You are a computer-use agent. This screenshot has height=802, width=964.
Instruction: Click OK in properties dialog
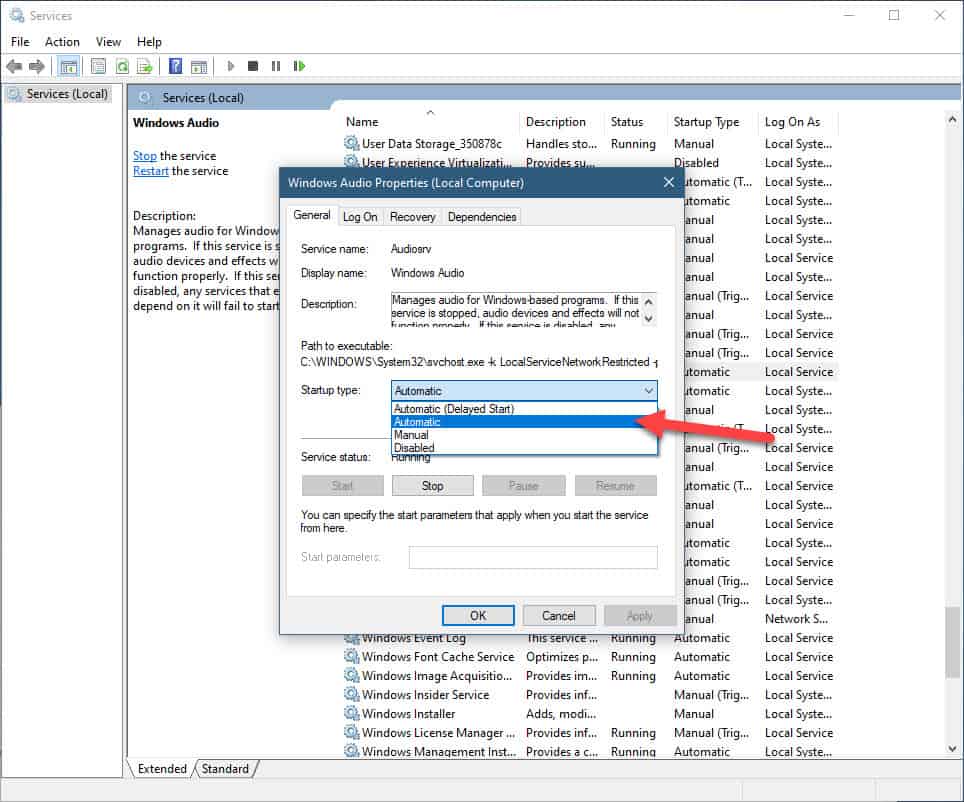point(478,616)
